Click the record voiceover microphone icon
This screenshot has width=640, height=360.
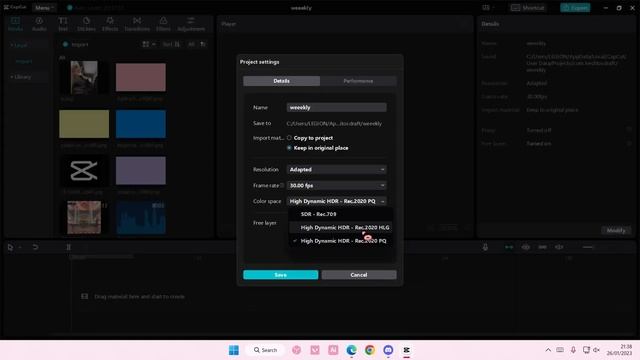click(485, 247)
